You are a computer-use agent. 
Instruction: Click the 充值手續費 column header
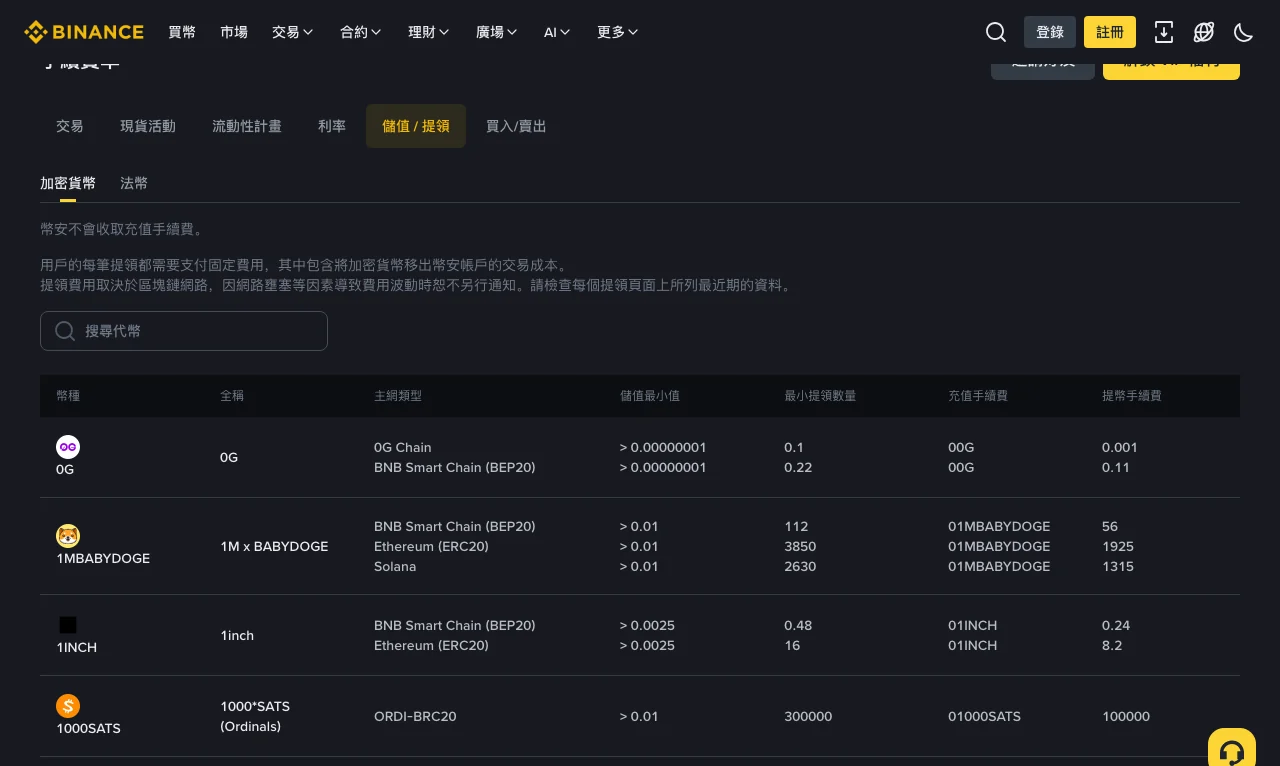click(x=978, y=396)
